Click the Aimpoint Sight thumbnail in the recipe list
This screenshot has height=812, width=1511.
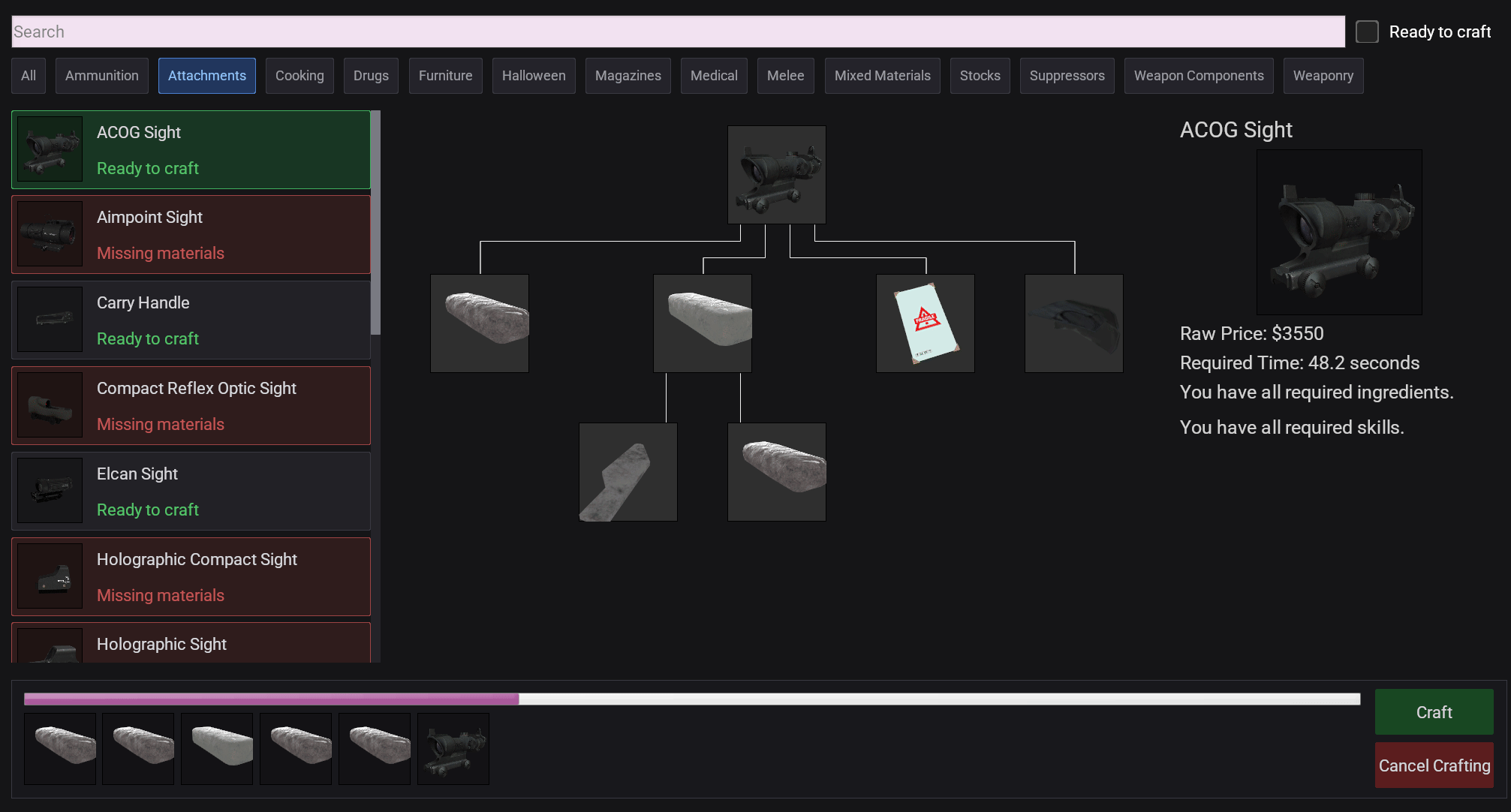point(50,234)
